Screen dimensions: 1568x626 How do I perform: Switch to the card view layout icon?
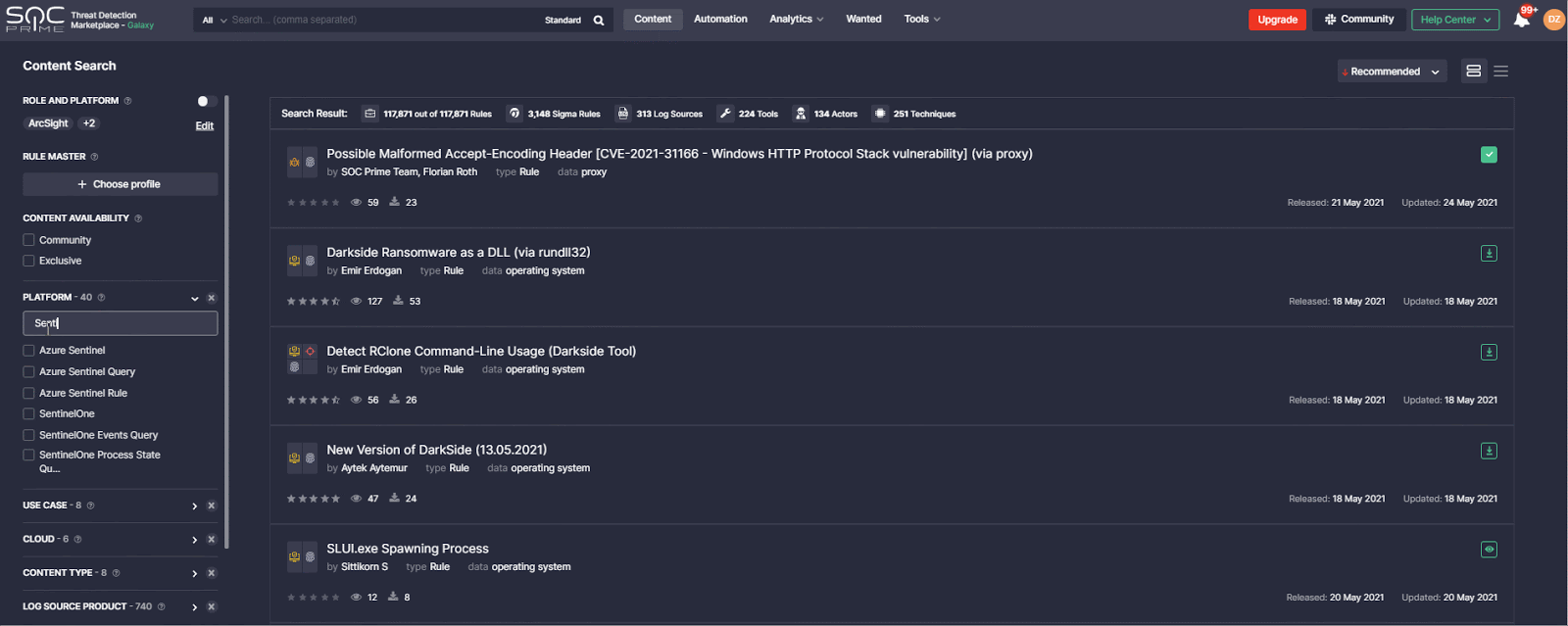pyautogui.click(x=1473, y=72)
